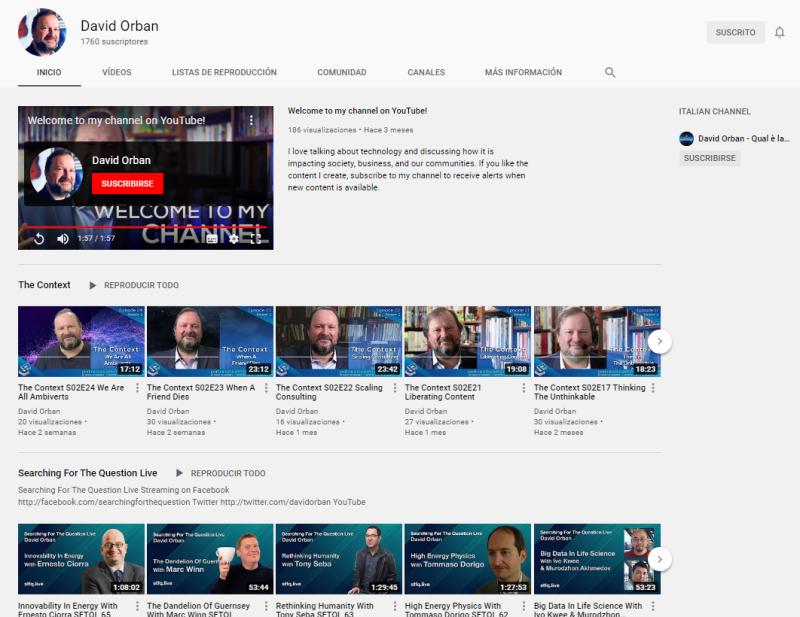Open Big Data In Life Science thumbnail
The height and width of the screenshot is (617, 800).
pos(597,559)
